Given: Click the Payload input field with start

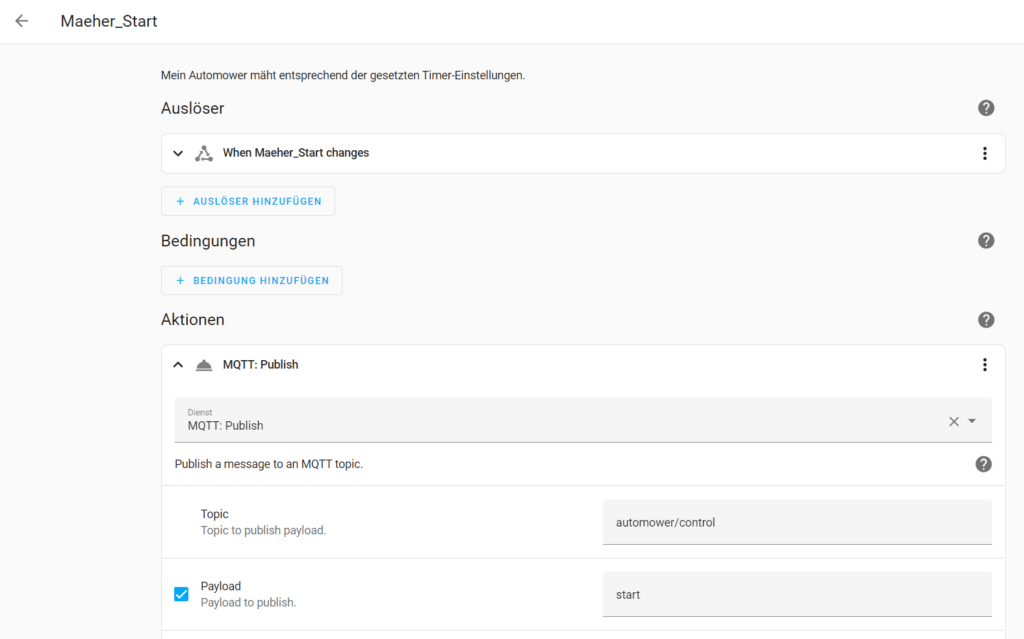Looking at the screenshot, I should click(796, 594).
